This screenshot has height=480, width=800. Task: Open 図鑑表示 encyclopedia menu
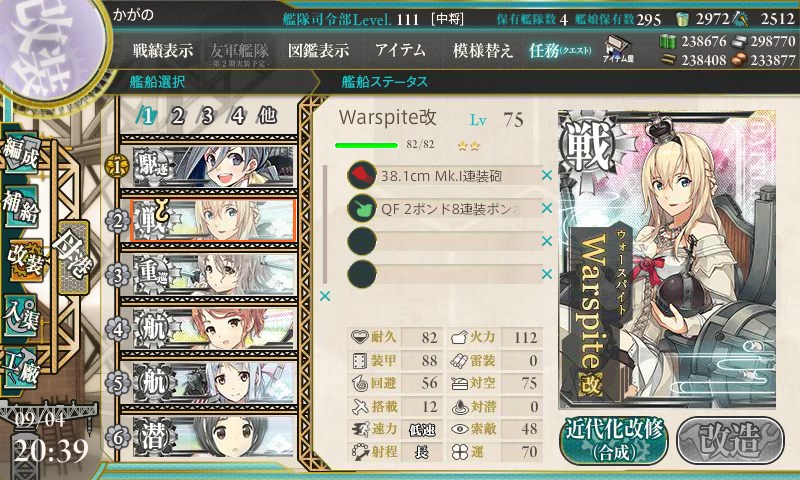[318, 50]
